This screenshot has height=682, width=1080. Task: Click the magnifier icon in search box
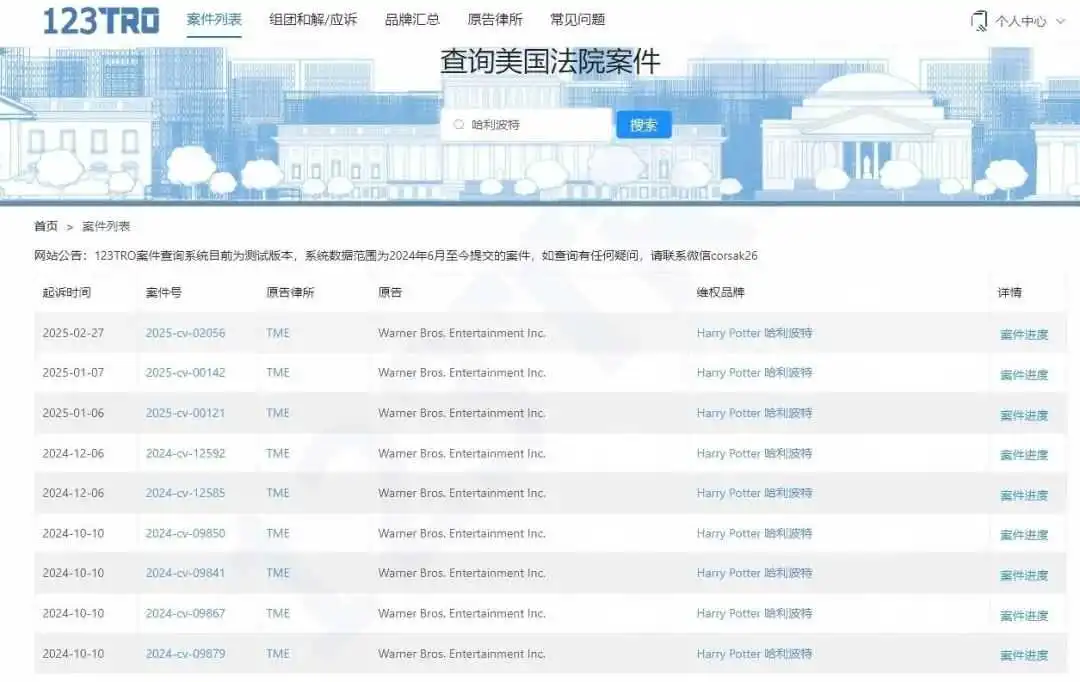click(459, 125)
